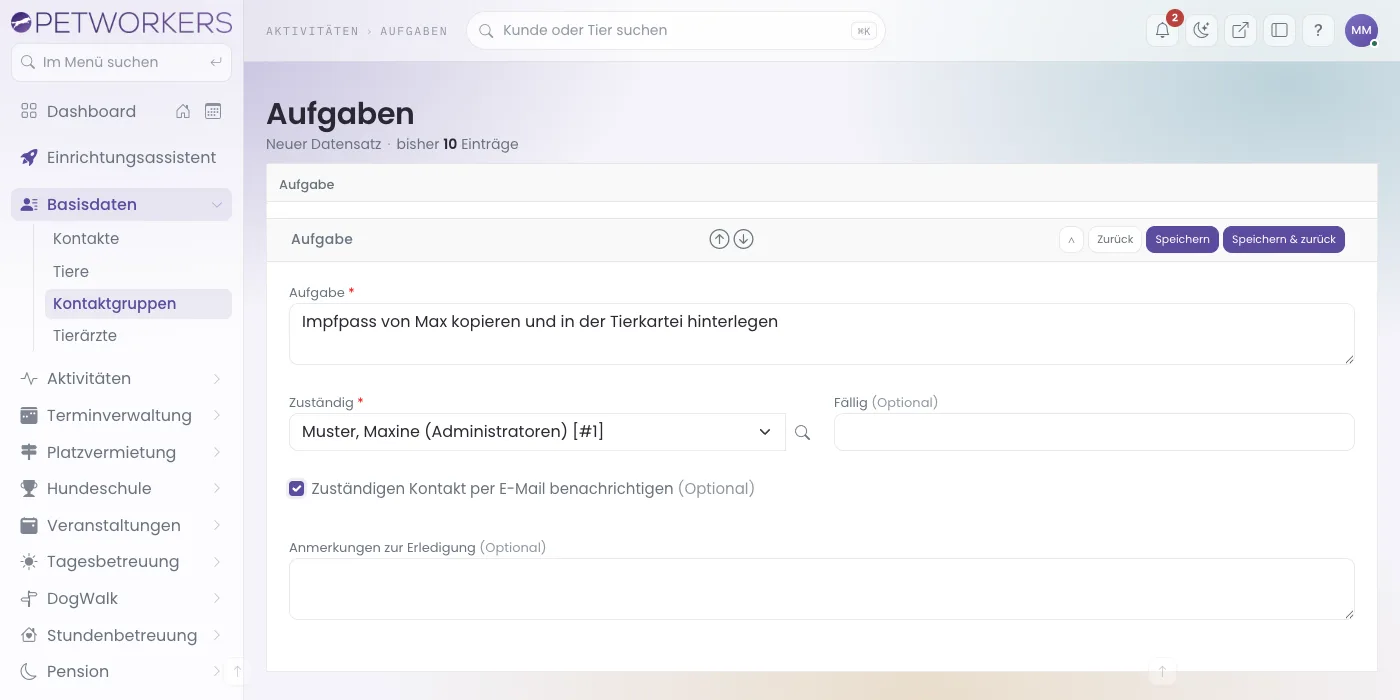Open the help question mark
The height and width of the screenshot is (700, 1400).
(x=1318, y=30)
